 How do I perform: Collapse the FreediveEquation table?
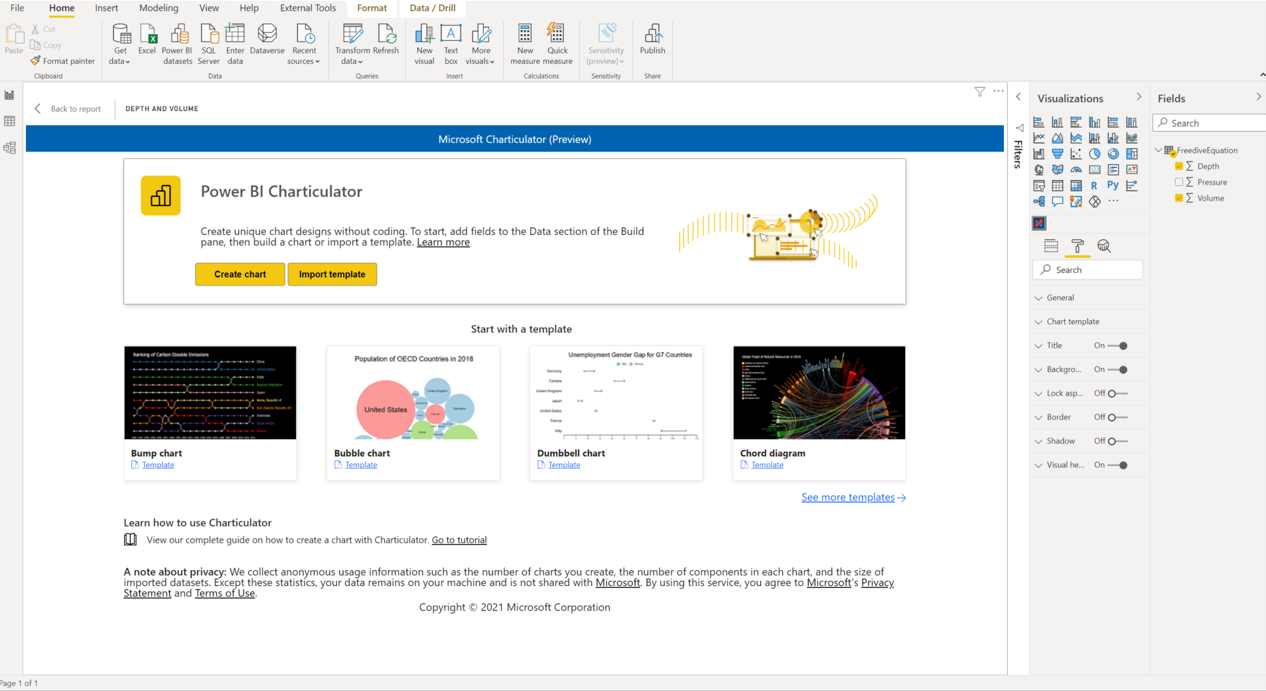[1158, 150]
